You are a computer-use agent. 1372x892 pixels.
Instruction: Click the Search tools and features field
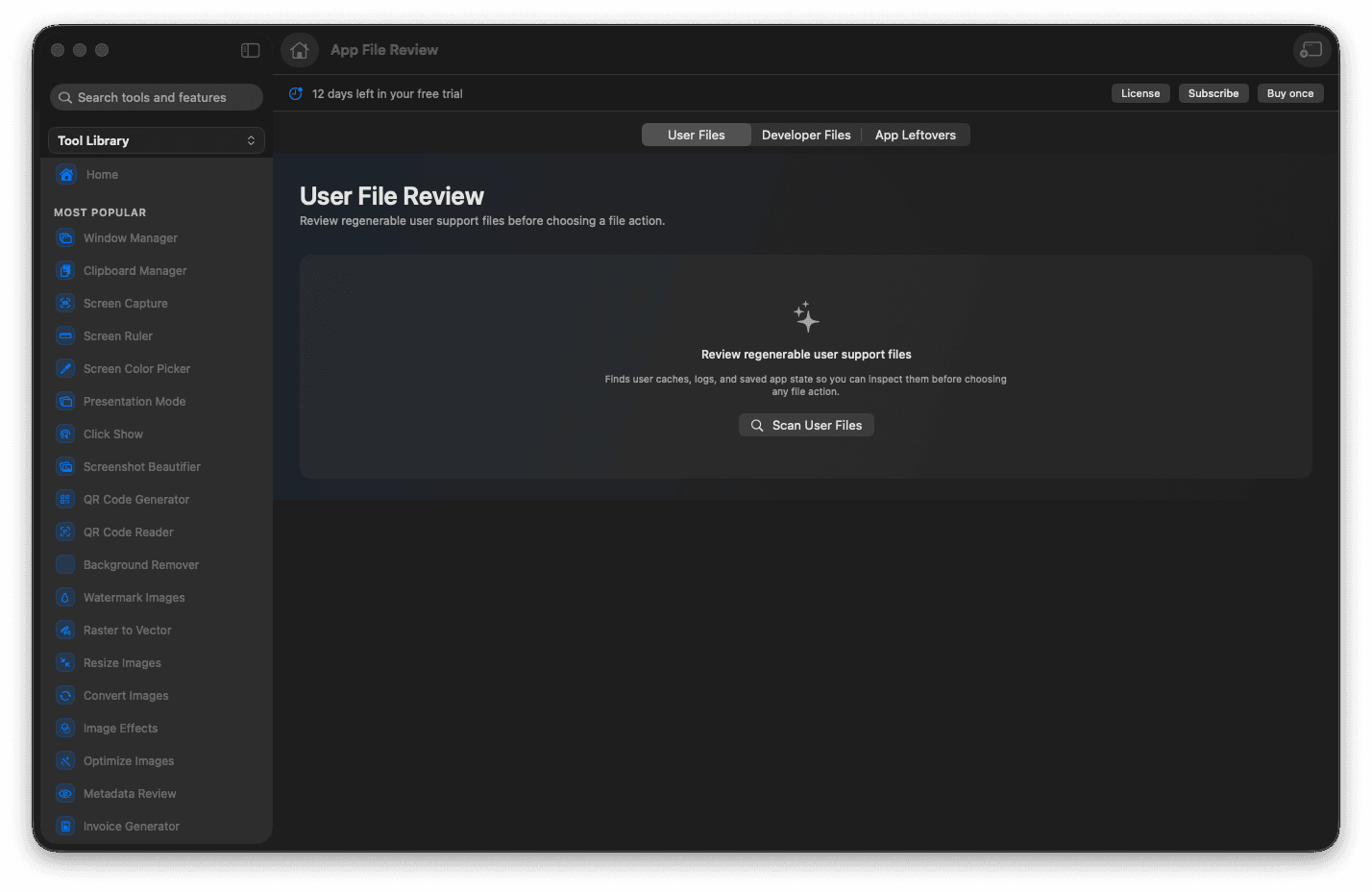[x=157, y=97]
